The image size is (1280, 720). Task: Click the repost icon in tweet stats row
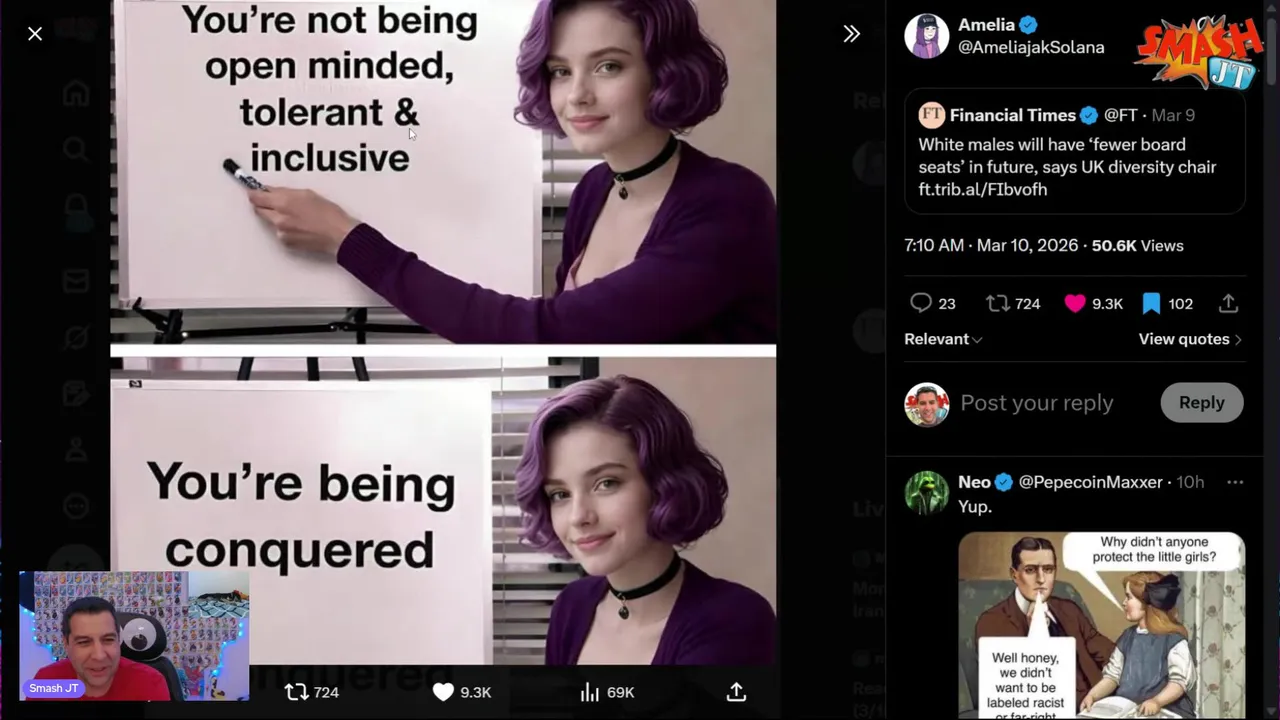coord(997,303)
